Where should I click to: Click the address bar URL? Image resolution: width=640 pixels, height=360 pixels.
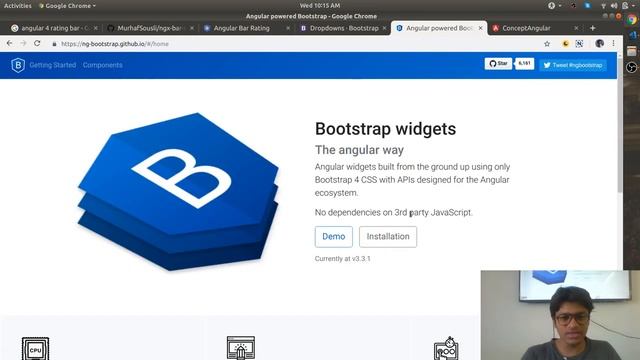[x=115, y=44]
